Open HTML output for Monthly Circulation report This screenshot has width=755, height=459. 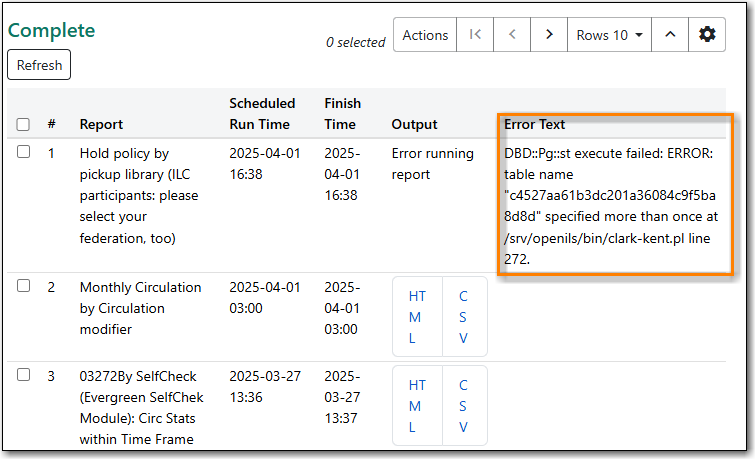coord(417,317)
